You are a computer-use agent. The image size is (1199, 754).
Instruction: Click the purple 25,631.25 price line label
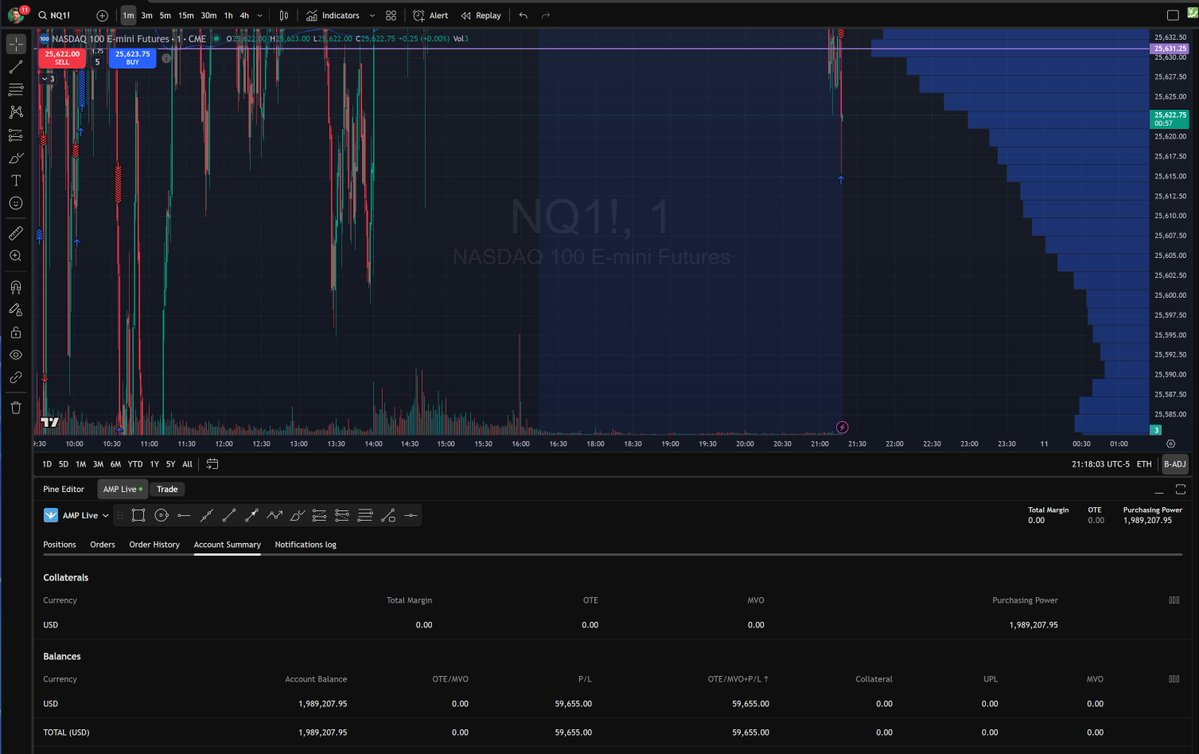click(x=1170, y=48)
